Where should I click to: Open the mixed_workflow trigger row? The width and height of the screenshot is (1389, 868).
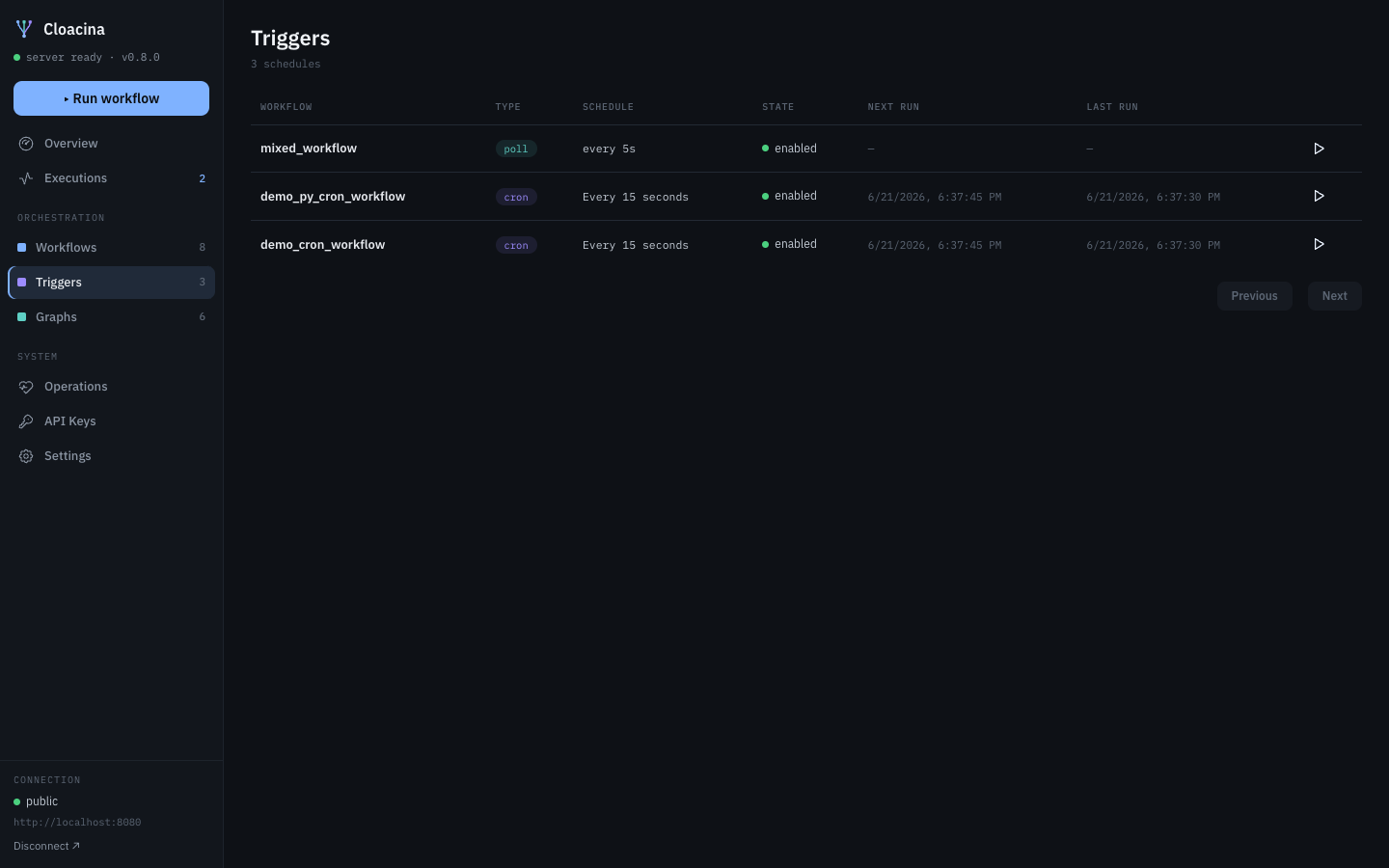point(805,149)
